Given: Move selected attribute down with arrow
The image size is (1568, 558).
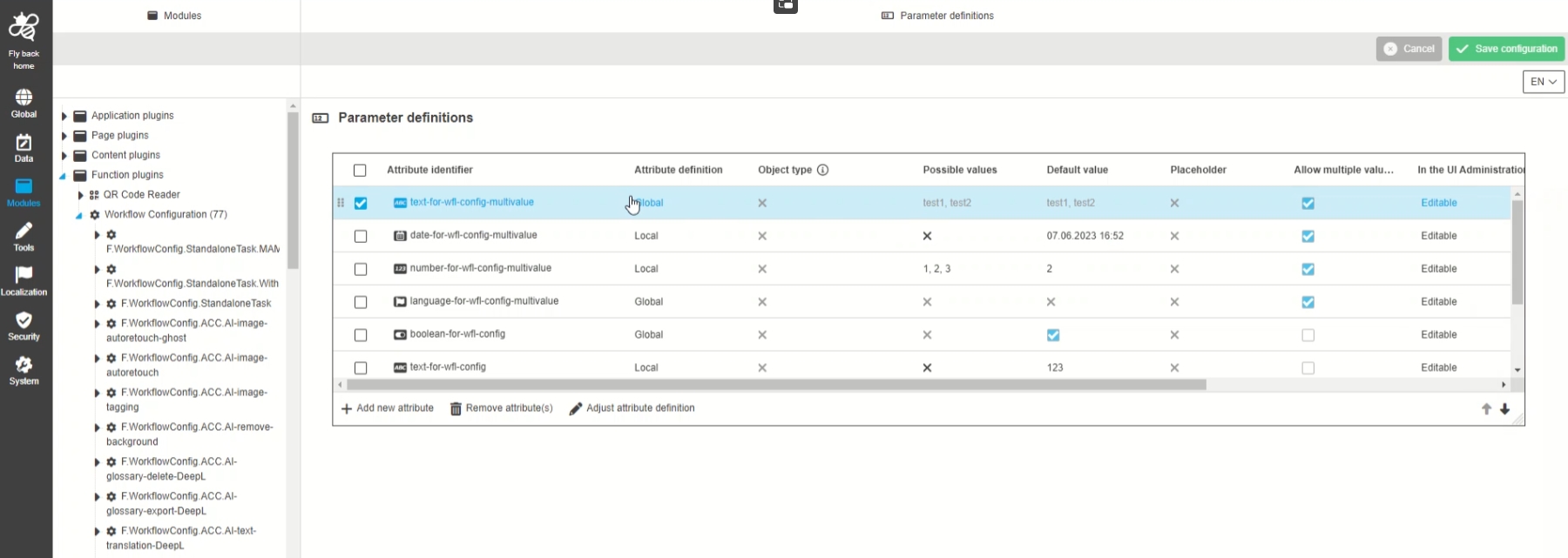Looking at the screenshot, I should point(1504,409).
